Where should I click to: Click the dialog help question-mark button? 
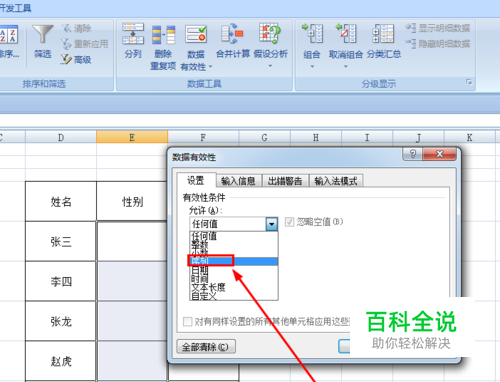[x=413, y=154]
